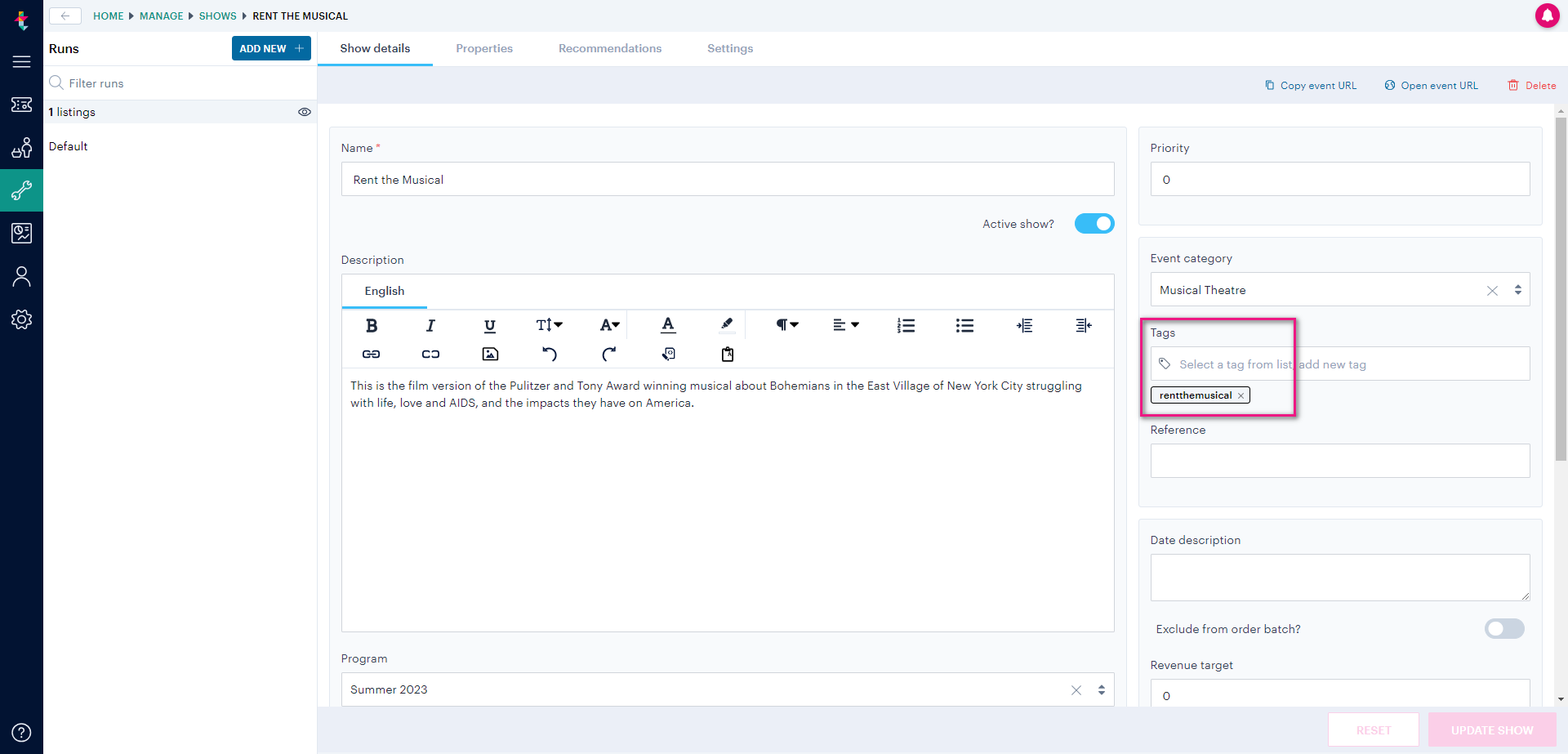Image resolution: width=1568 pixels, height=754 pixels.
Task: Click the ADD NEW run button
Action: [271, 48]
